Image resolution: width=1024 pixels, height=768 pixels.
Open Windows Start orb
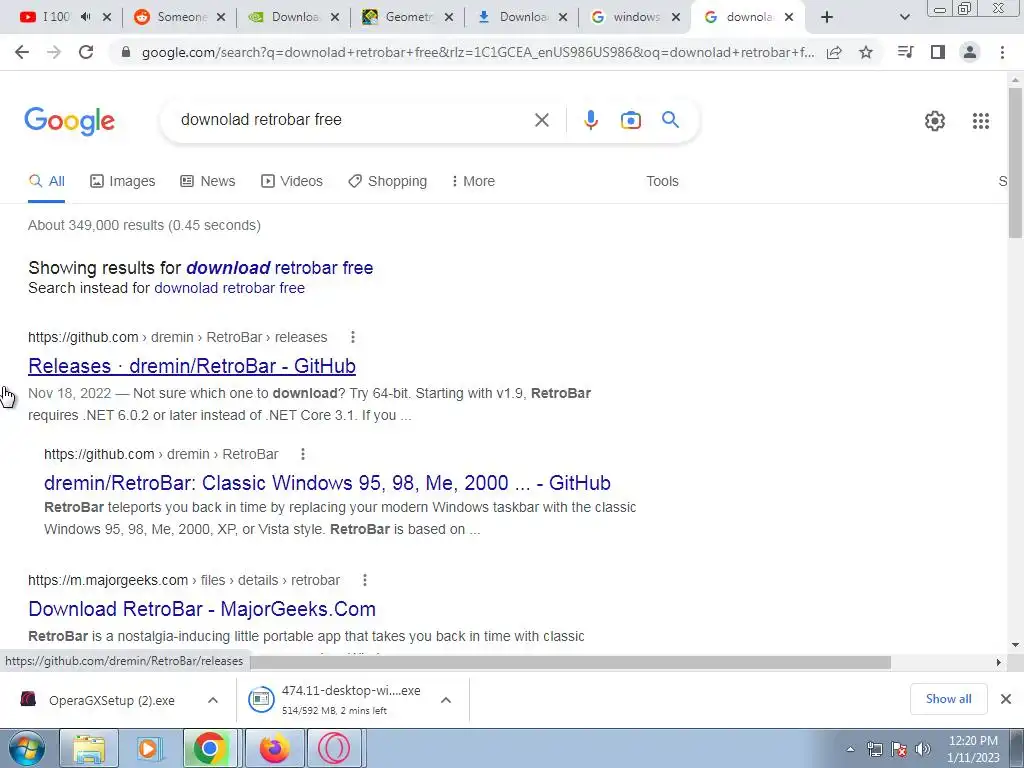pos(27,748)
